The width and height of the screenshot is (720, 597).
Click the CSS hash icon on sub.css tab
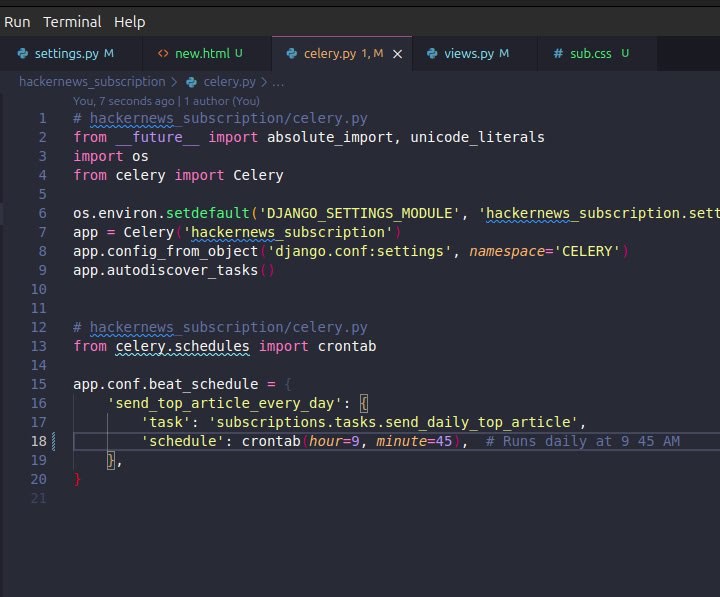tap(558, 54)
